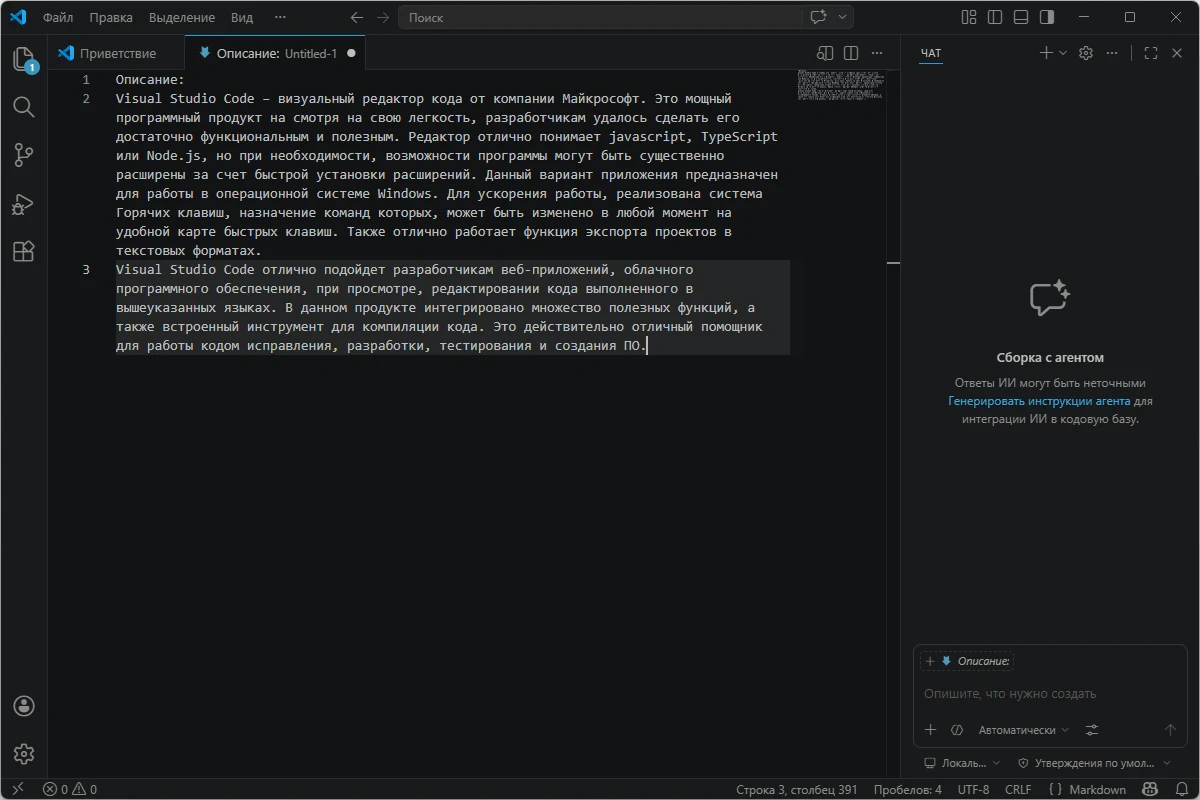Open errors and warnings counter

(x=70, y=789)
